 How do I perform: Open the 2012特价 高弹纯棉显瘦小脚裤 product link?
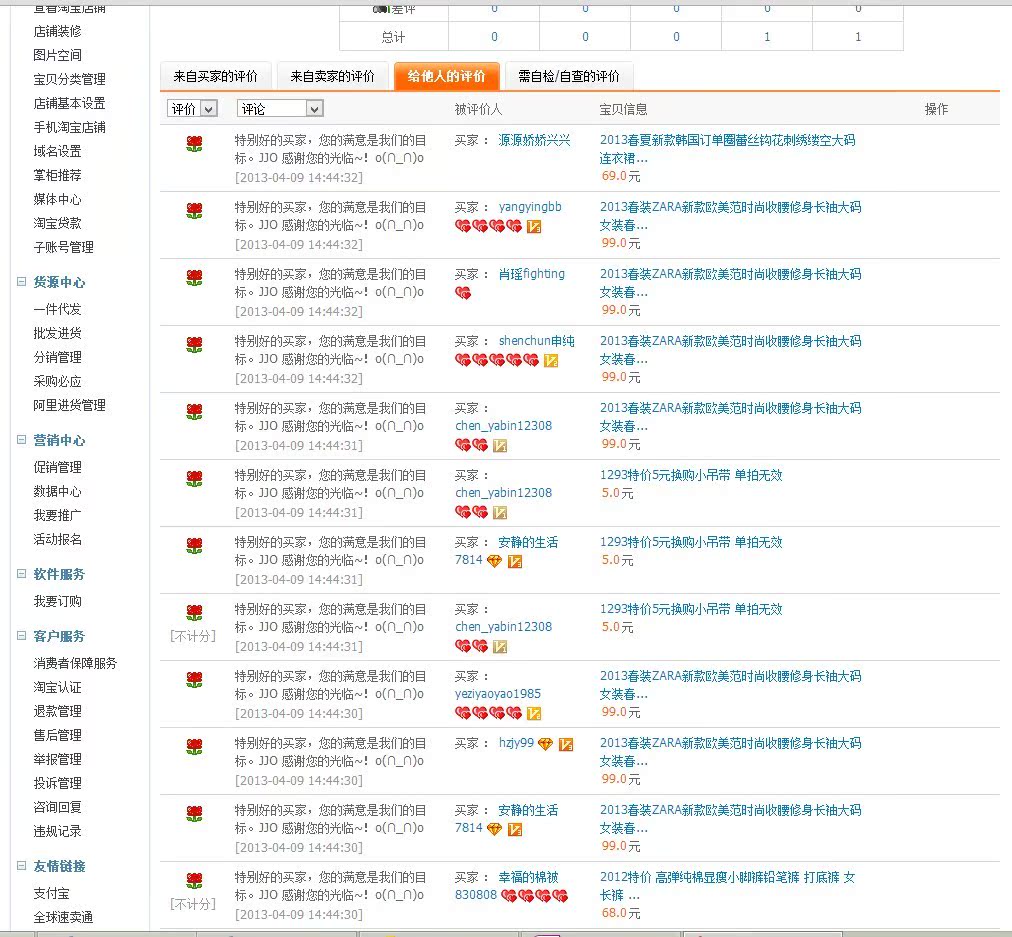727,886
